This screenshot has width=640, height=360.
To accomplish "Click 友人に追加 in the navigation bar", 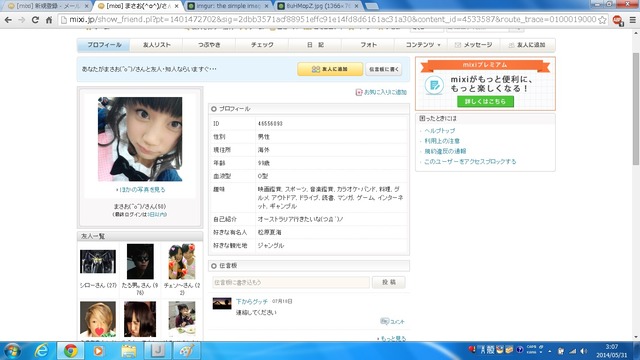I will coord(527,45).
